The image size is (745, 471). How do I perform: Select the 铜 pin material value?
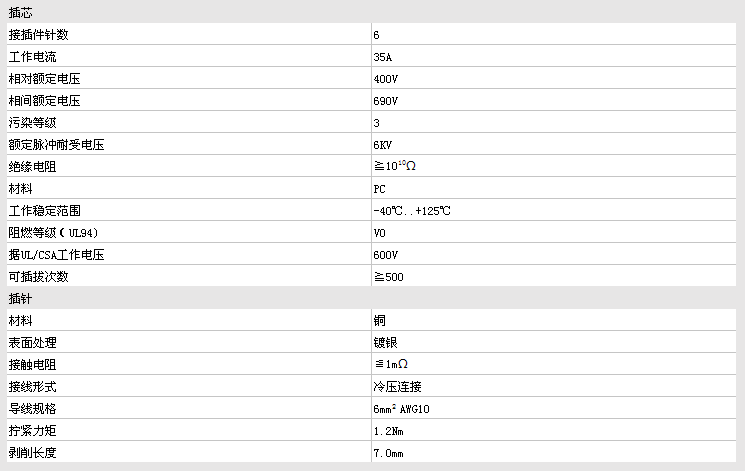tap(380, 321)
